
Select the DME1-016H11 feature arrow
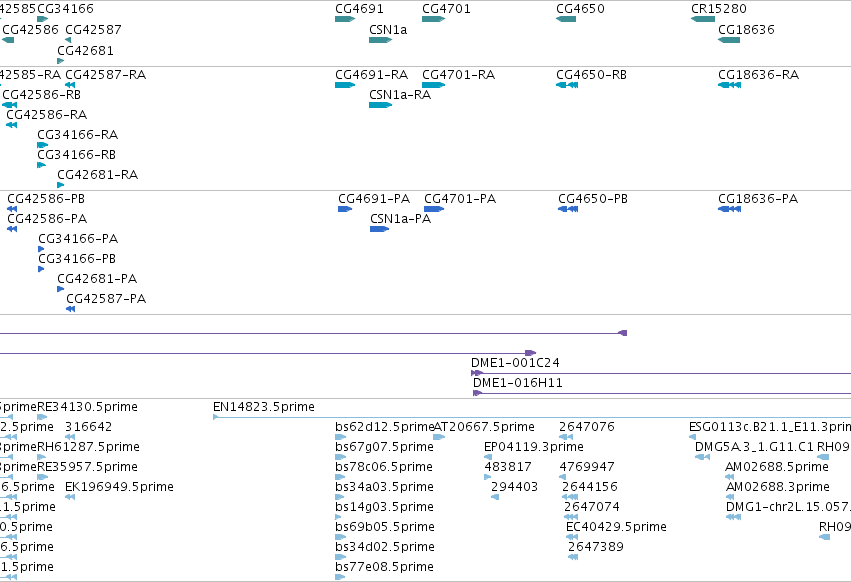(x=478, y=393)
